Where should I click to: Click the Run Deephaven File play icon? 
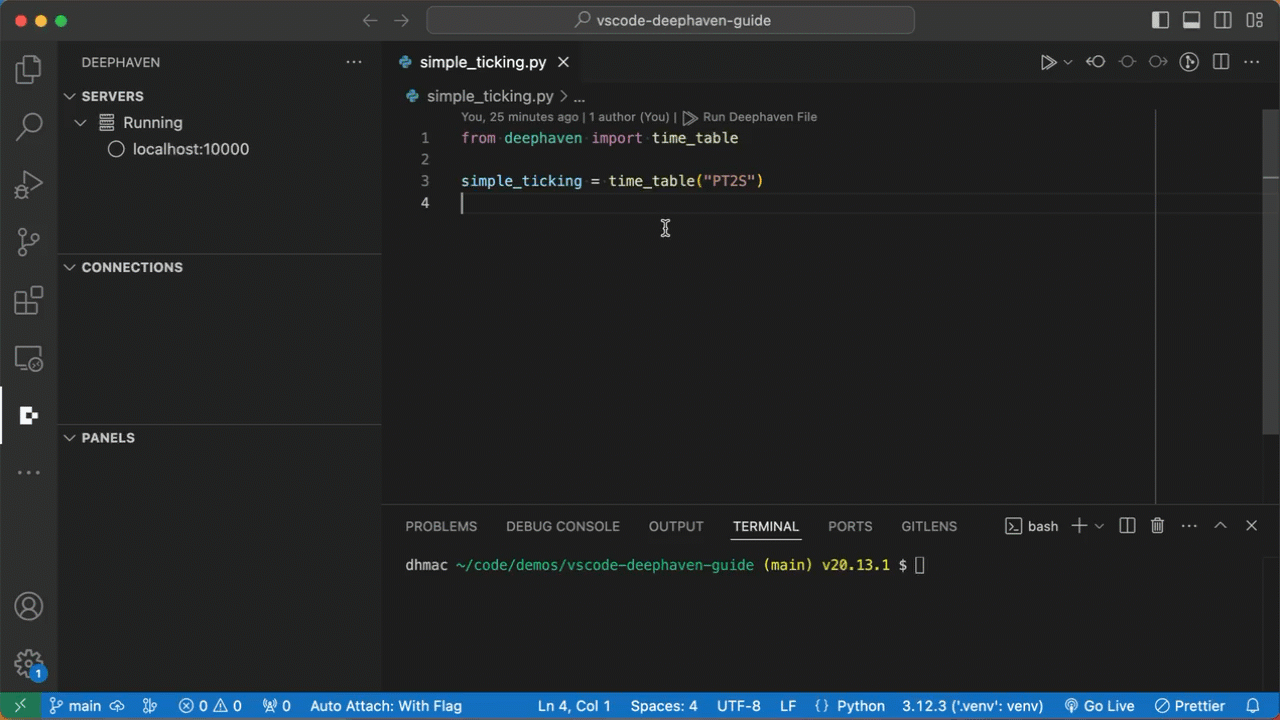(1047, 62)
